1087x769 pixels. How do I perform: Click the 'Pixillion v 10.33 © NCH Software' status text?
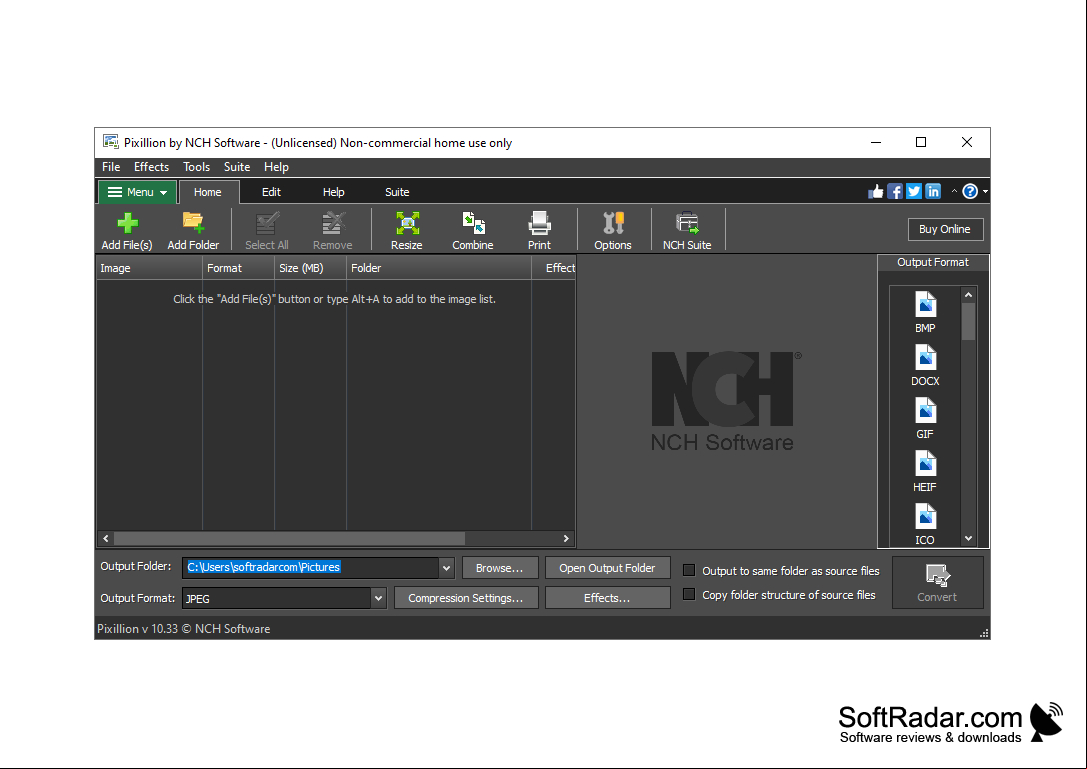tap(184, 629)
